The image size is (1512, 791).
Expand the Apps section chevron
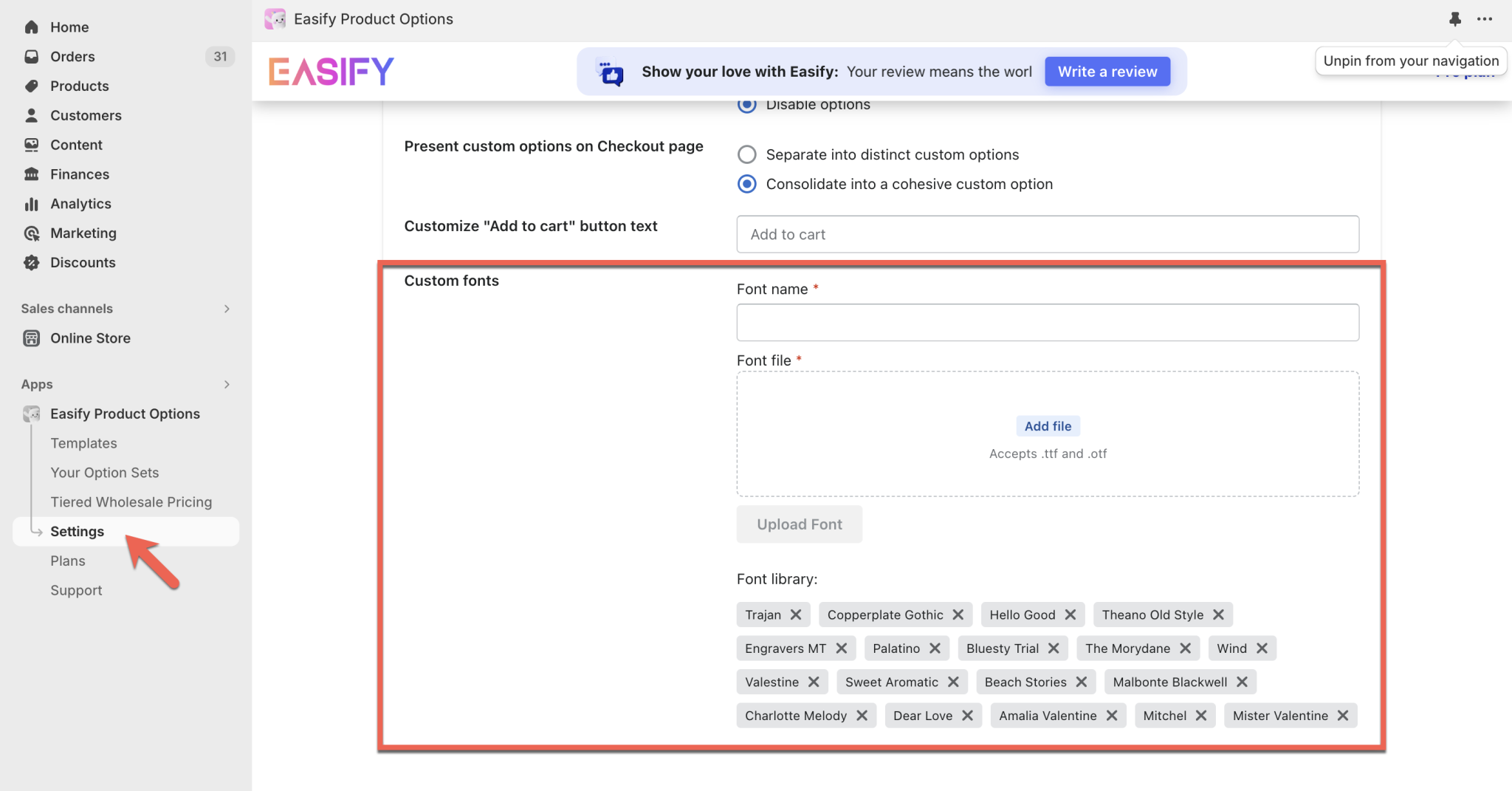(227, 384)
